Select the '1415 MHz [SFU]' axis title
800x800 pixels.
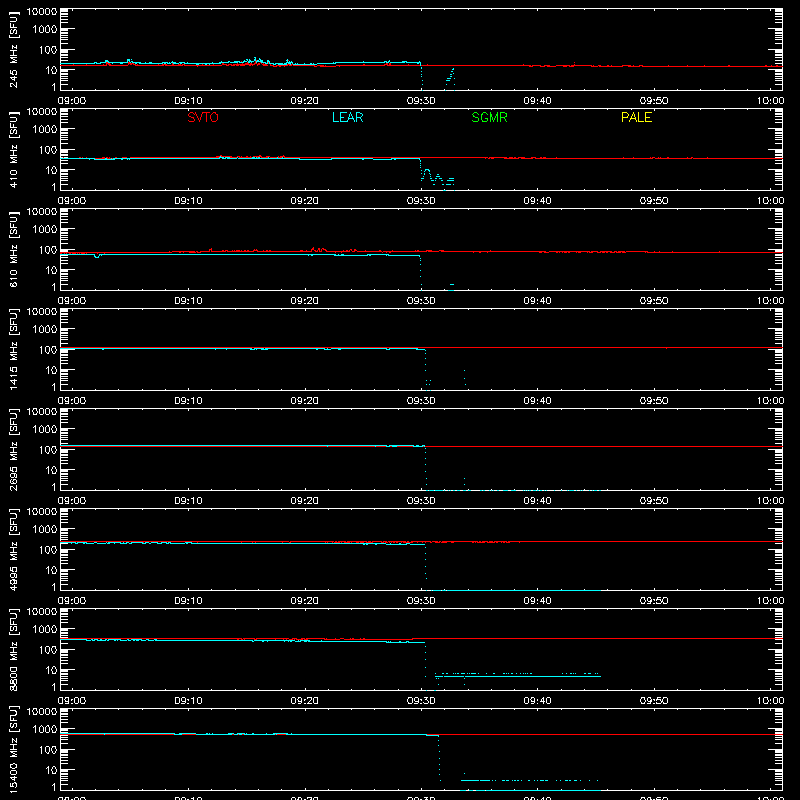pyautogui.click(x=14, y=349)
